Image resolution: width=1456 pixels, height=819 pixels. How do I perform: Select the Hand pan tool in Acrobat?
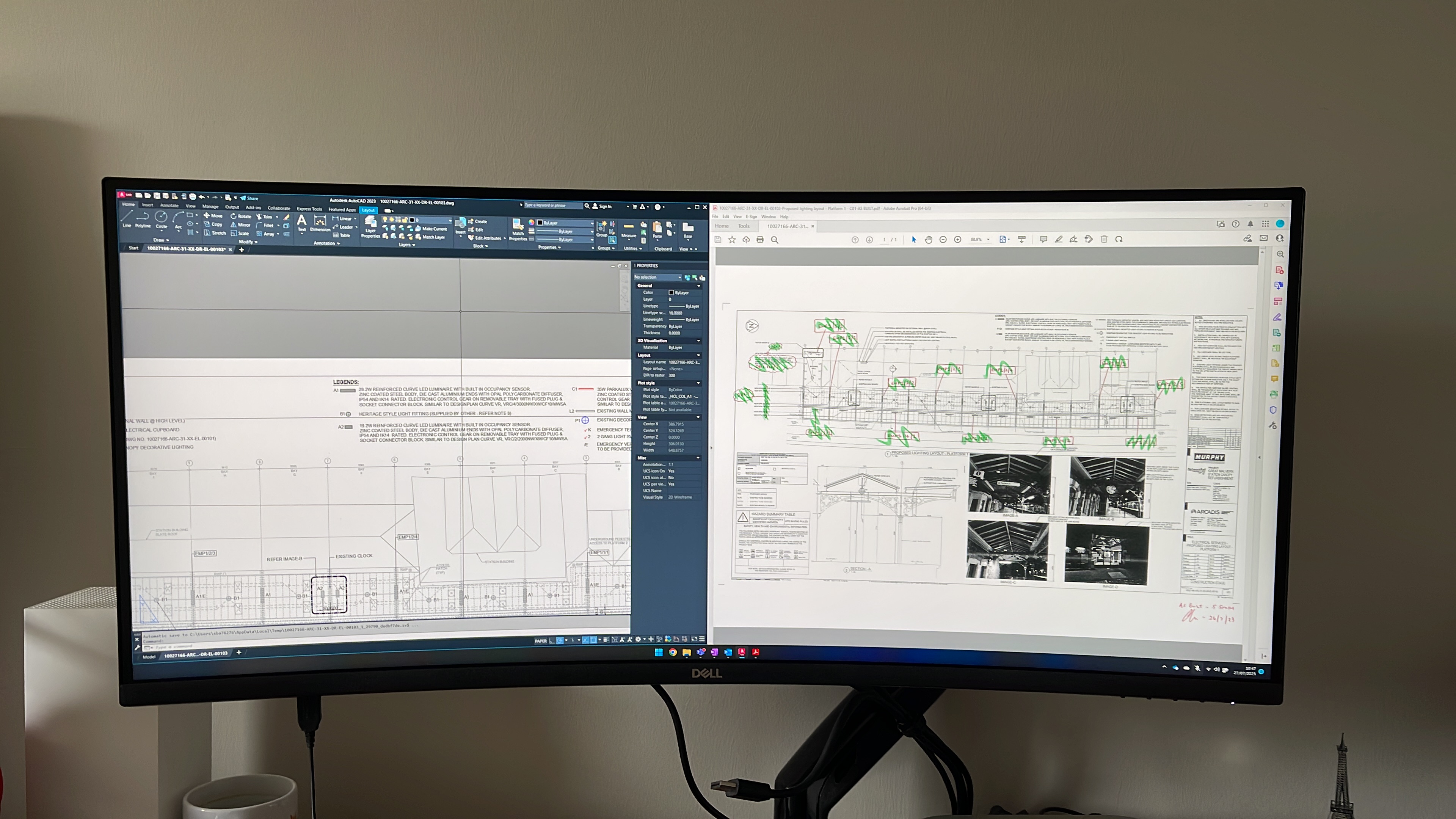(x=928, y=240)
